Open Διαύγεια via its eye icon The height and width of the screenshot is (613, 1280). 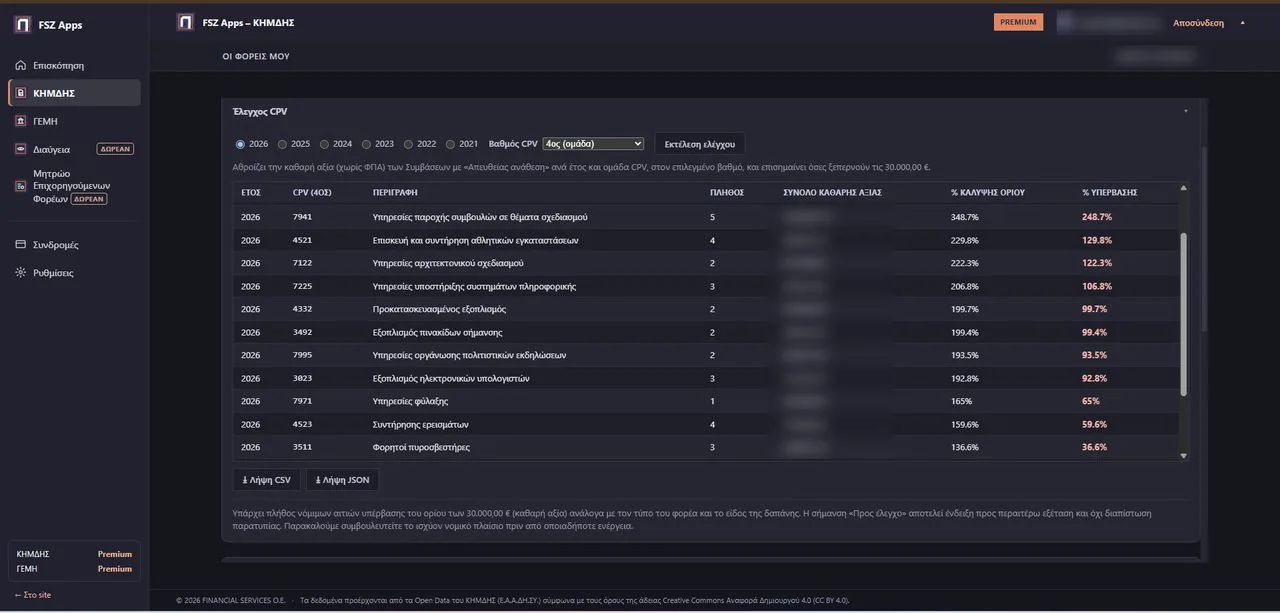pyautogui.click(x=21, y=149)
